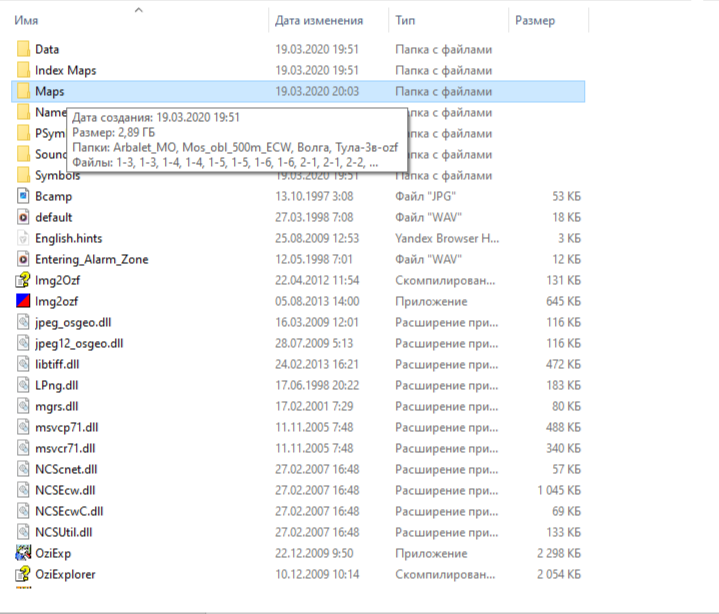Click the Тип column header
719x614 pixels.
[406, 20]
